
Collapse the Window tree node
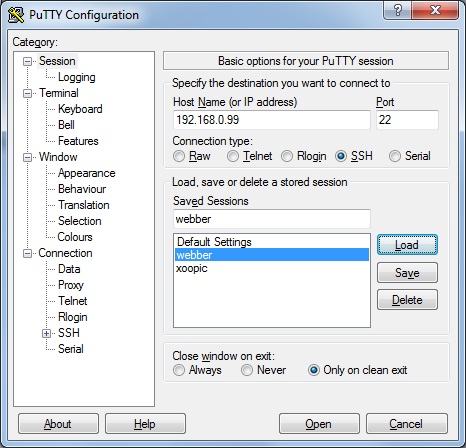[x=27, y=157]
